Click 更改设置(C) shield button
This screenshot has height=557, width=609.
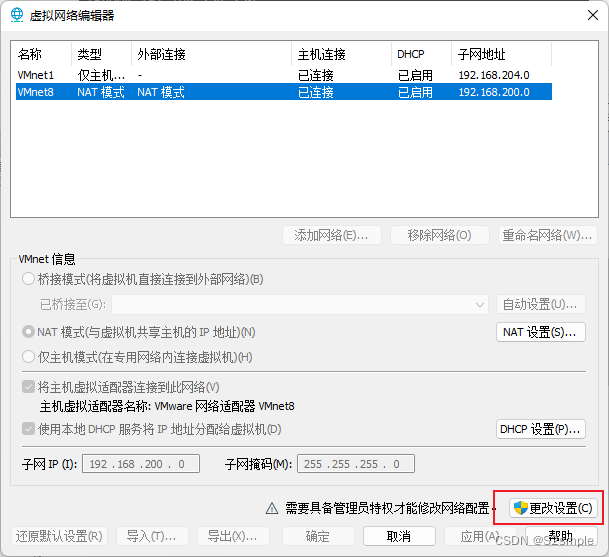click(x=553, y=508)
